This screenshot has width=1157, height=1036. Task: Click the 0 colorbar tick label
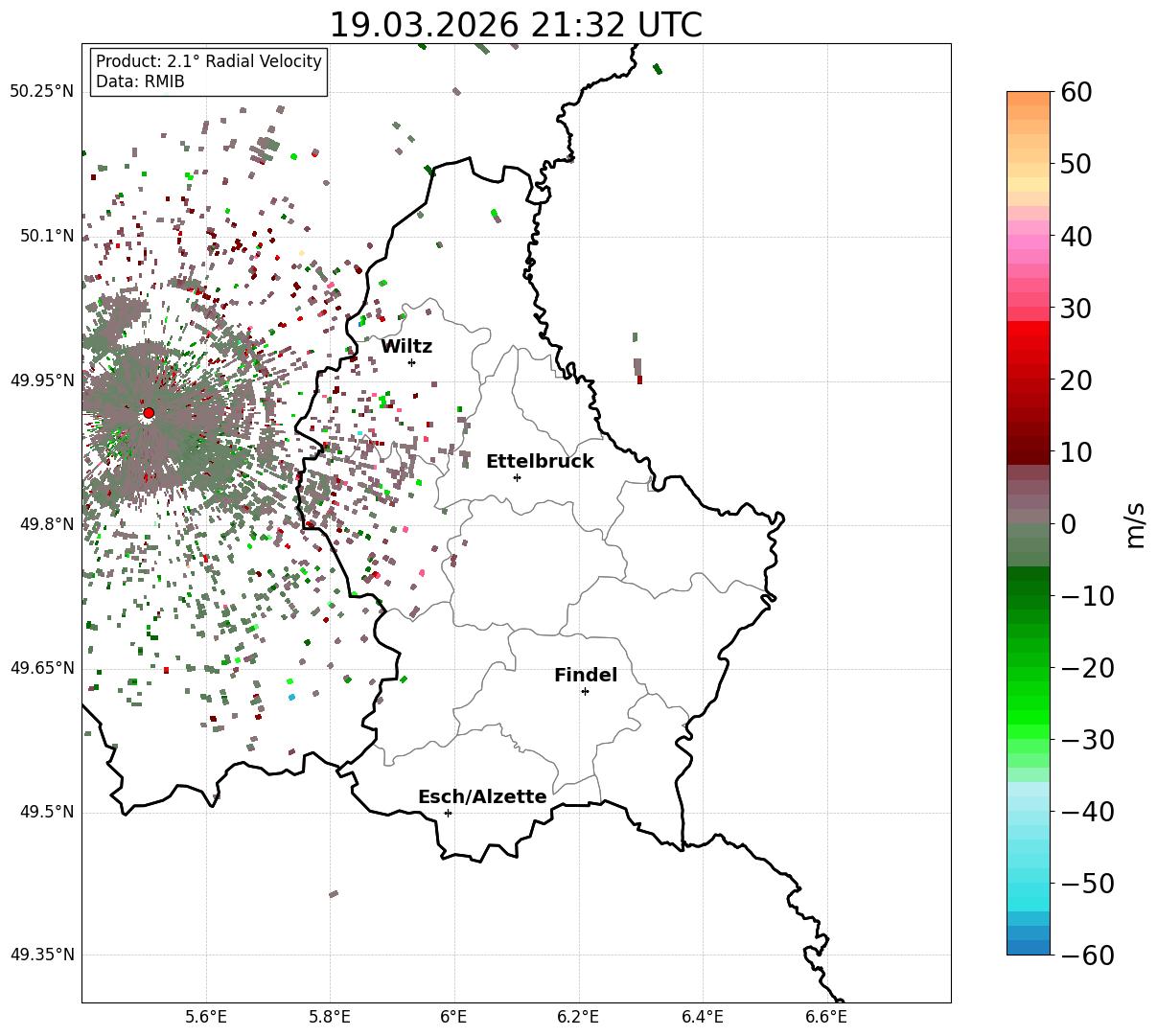(1068, 524)
